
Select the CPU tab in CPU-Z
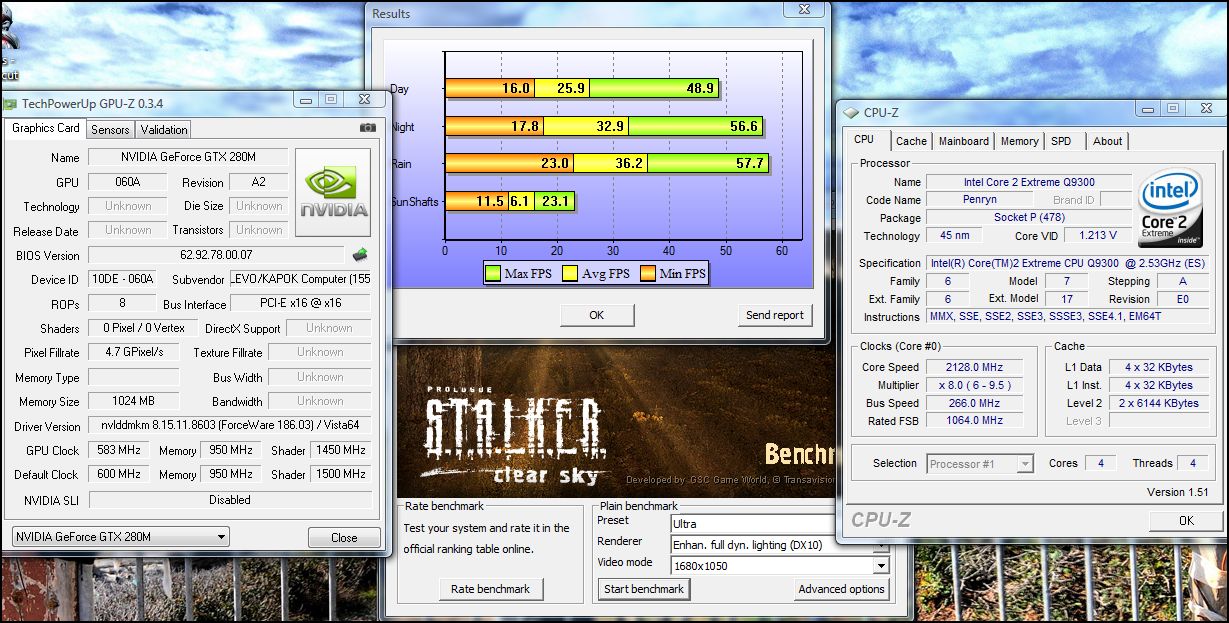pyautogui.click(x=864, y=140)
